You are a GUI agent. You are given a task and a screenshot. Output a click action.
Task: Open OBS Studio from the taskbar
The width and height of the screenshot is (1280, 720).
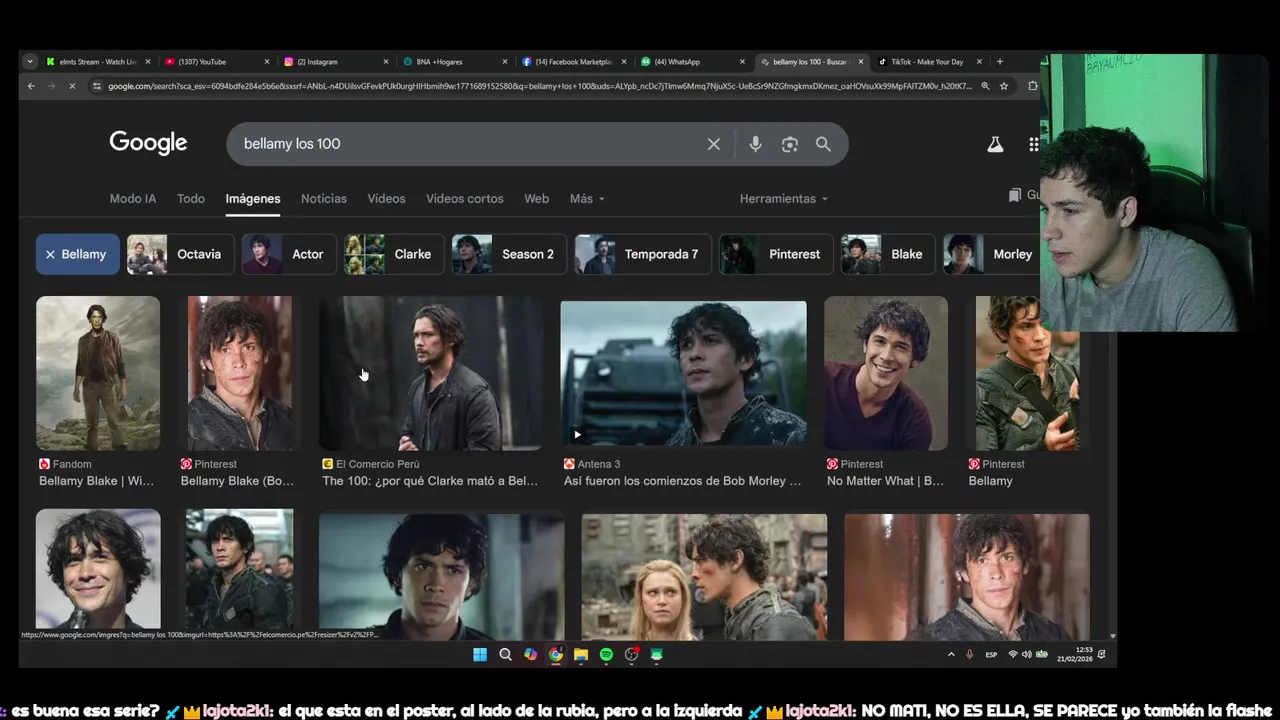pyautogui.click(x=631, y=654)
